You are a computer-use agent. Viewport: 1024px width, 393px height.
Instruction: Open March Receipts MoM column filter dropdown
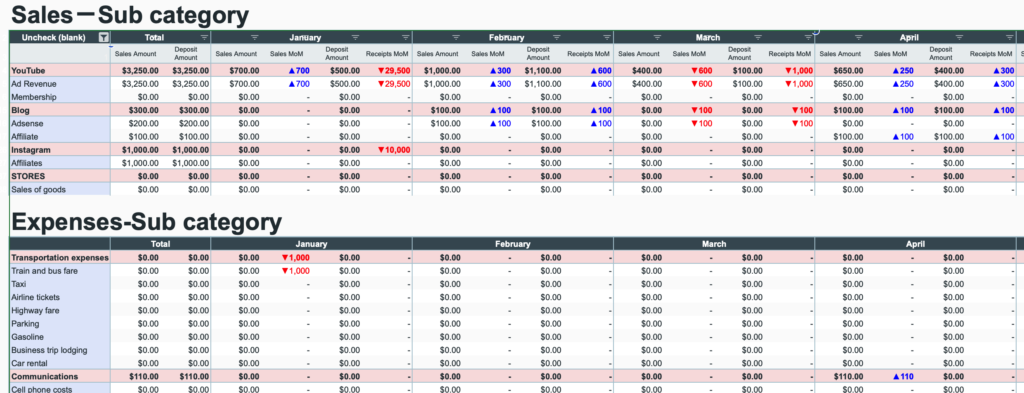[808, 37]
